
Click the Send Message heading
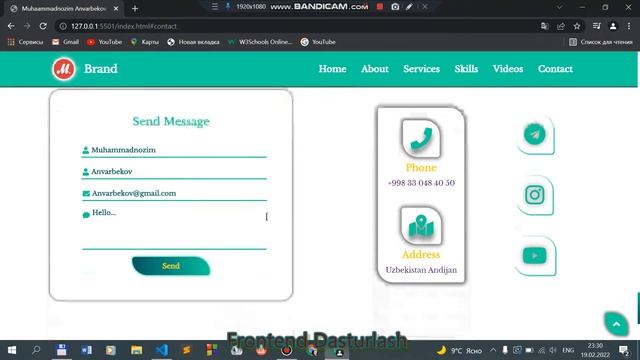point(171,121)
